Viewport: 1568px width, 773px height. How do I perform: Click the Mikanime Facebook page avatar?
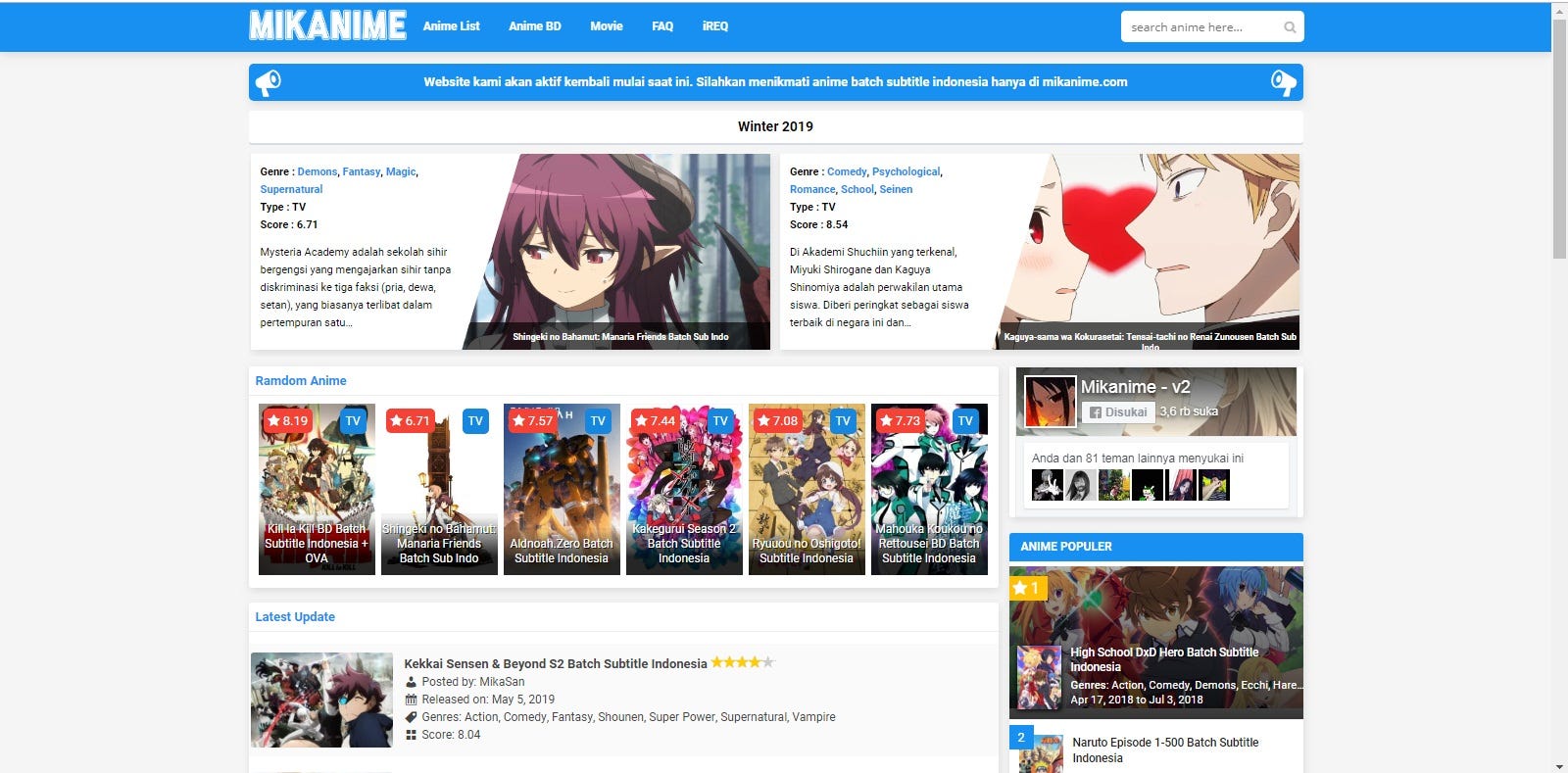point(1050,401)
